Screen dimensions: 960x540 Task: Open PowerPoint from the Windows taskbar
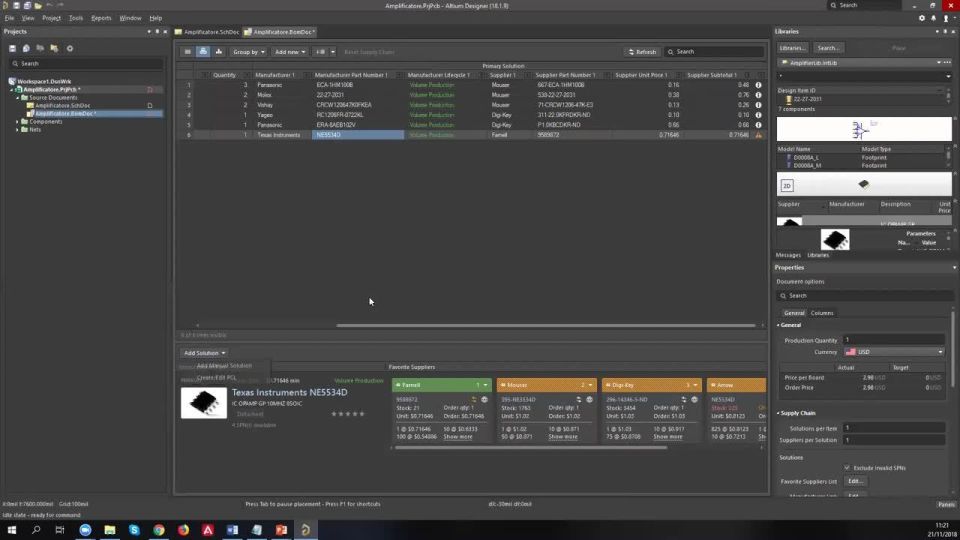pyautogui.click(x=281, y=530)
